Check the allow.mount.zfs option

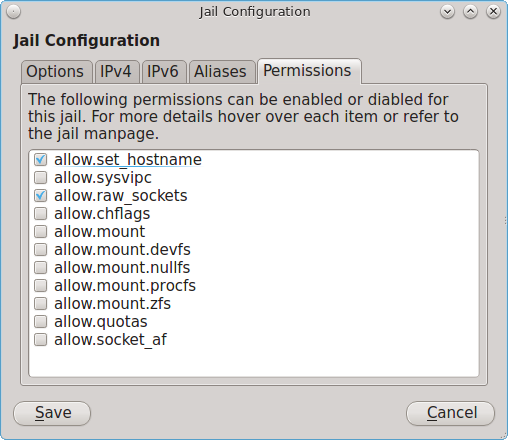[x=41, y=304]
